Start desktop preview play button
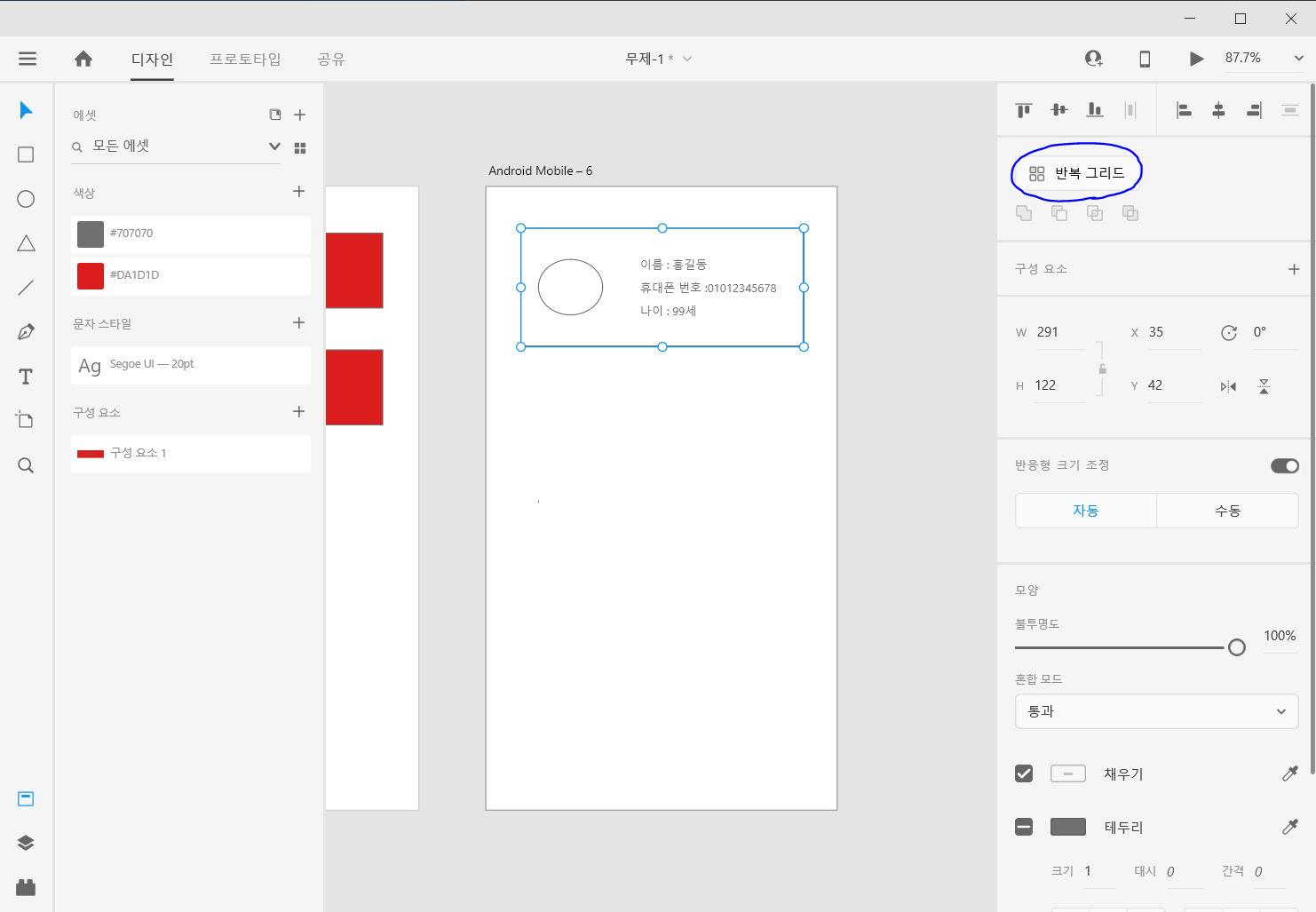This screenshot has height=912, width=1316. [1196, 59]
